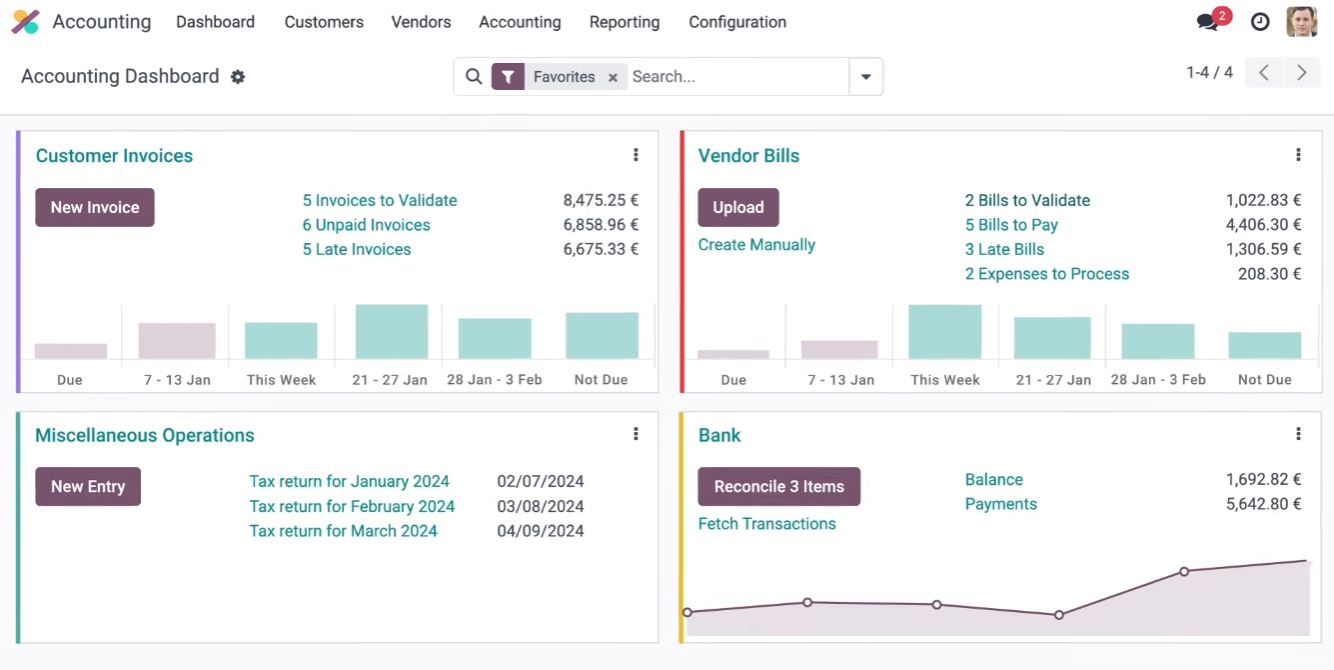The height and width of the screenshot is (670, 1334).
Task: Expand the search options dropdown arrow
Action: [x=866, y=77]
